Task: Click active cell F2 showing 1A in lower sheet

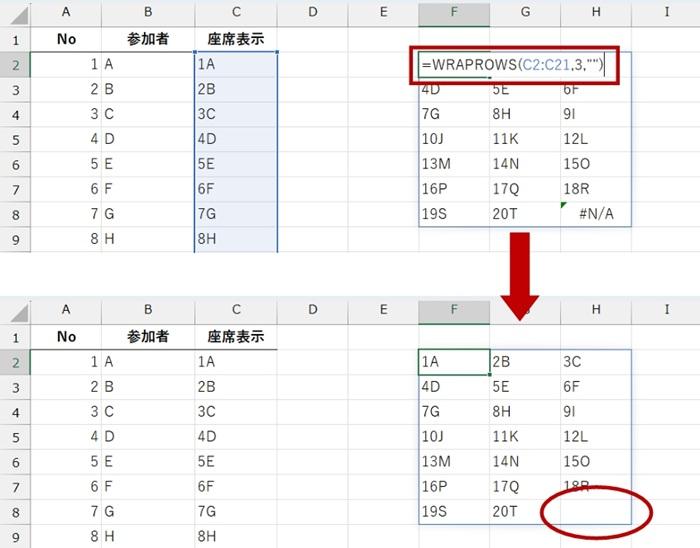Action: 454,362
